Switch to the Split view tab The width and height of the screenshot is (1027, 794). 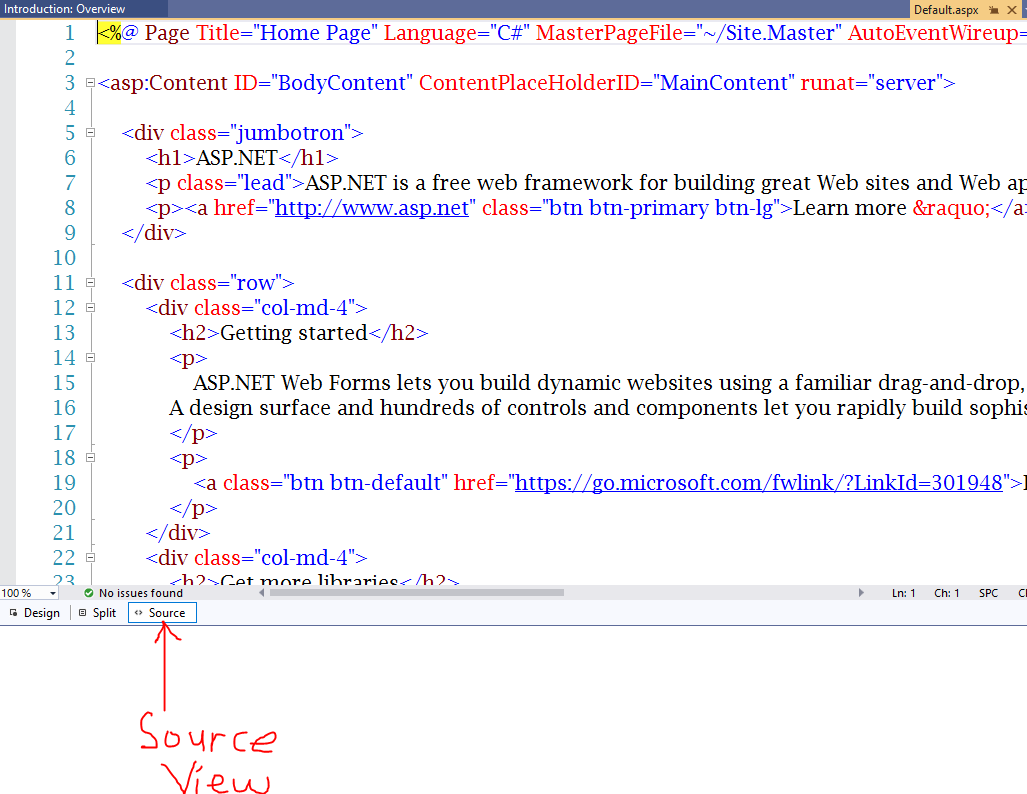[98, 613]
